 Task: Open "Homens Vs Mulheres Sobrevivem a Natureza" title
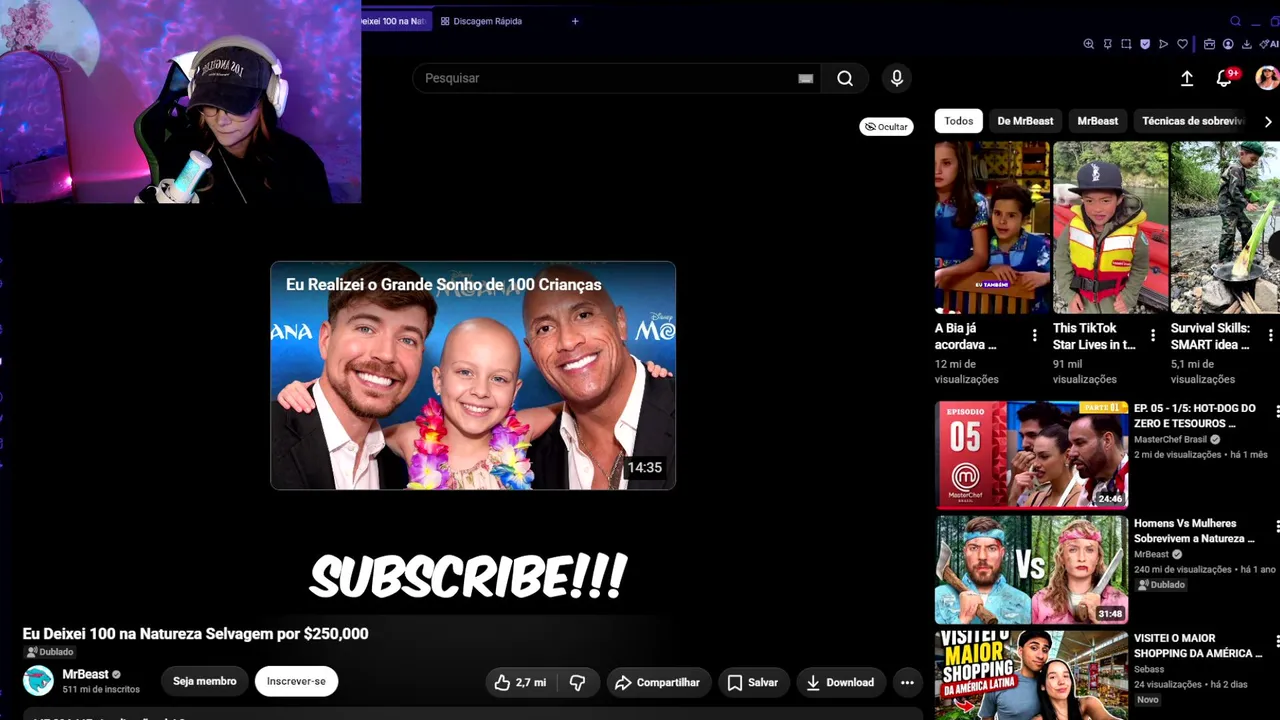[1194, 531]
